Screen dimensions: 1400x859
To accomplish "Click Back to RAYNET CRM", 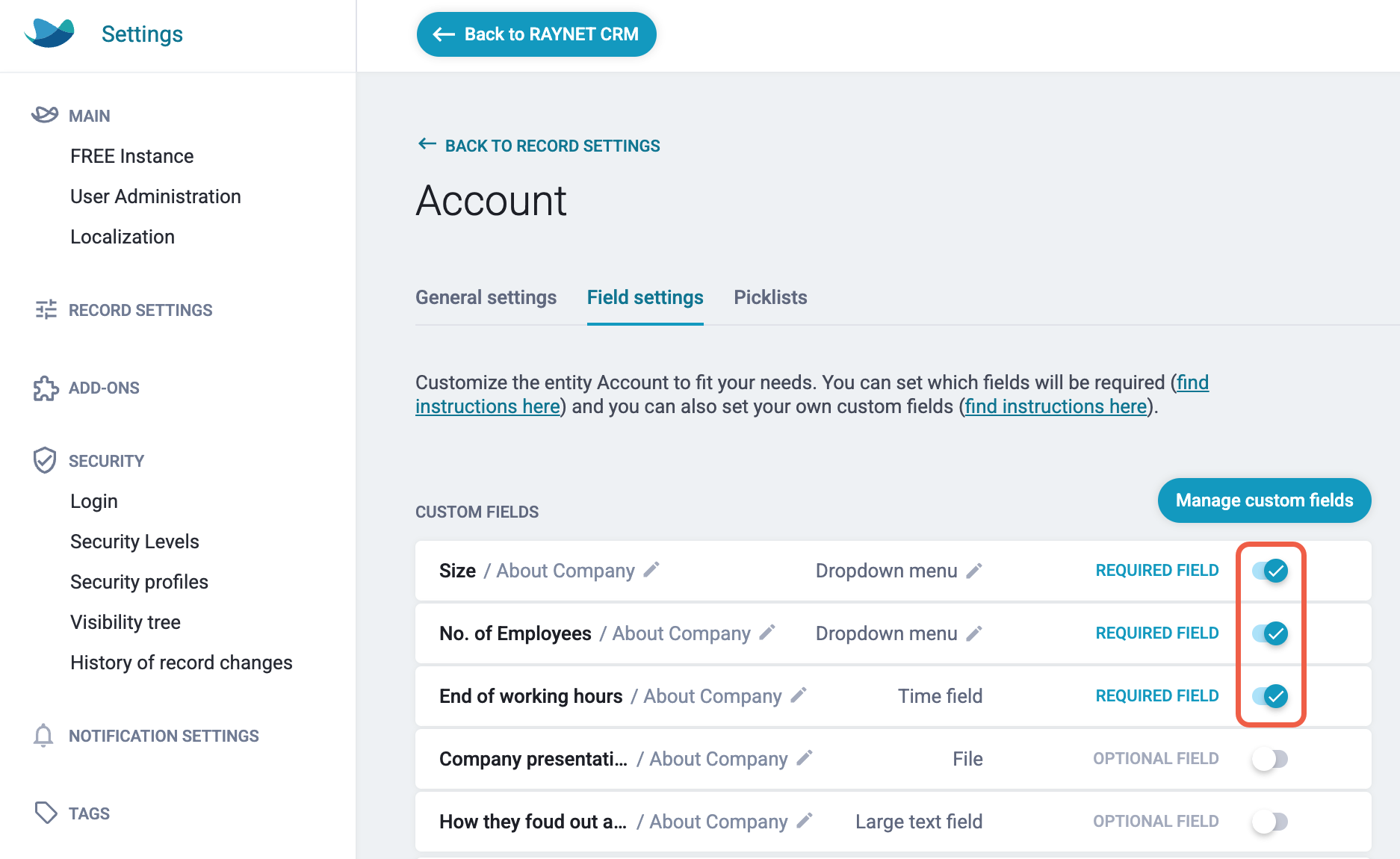I will (536, 34).
